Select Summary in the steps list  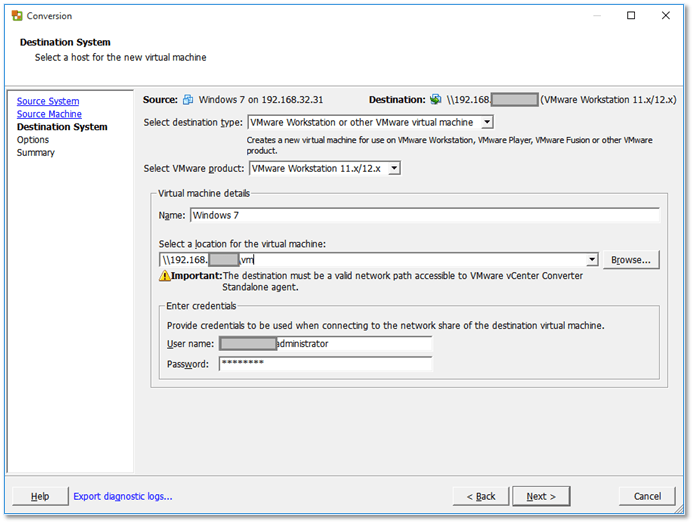click(x=35, y=153)
